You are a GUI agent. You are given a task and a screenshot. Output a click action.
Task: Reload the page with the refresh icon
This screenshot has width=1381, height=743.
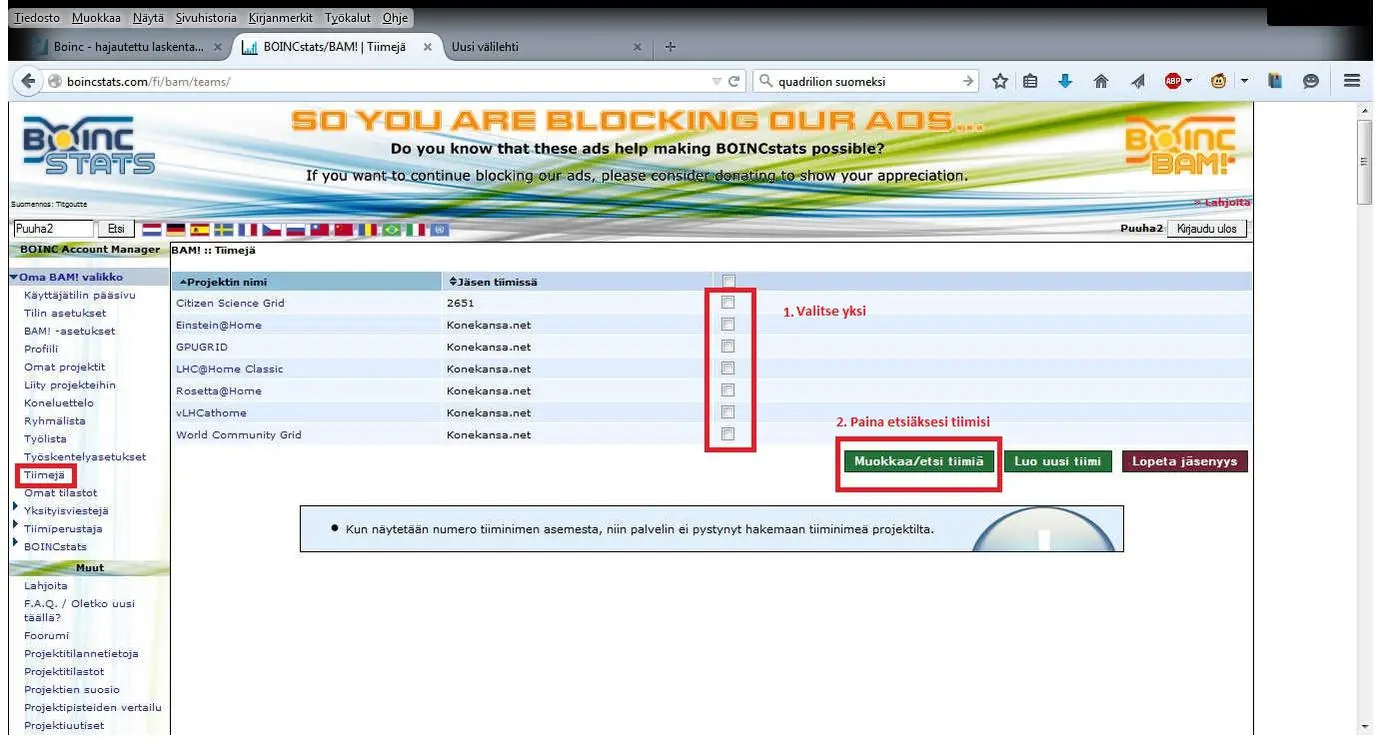734,81
